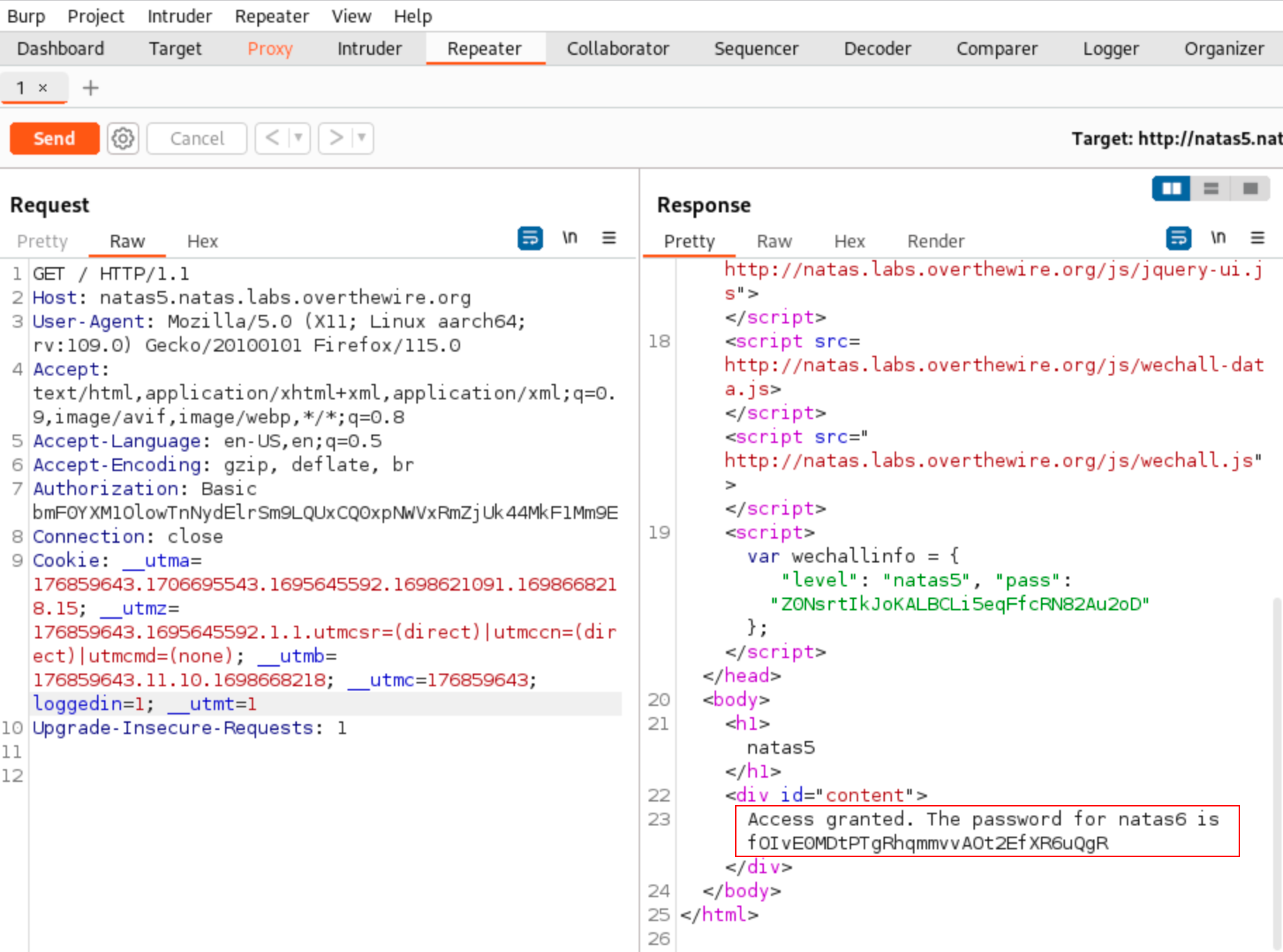Viewport: 1283px width, 952px height.
Task: Toggle non-printable characters in Request panel
Action: [569, 238]
